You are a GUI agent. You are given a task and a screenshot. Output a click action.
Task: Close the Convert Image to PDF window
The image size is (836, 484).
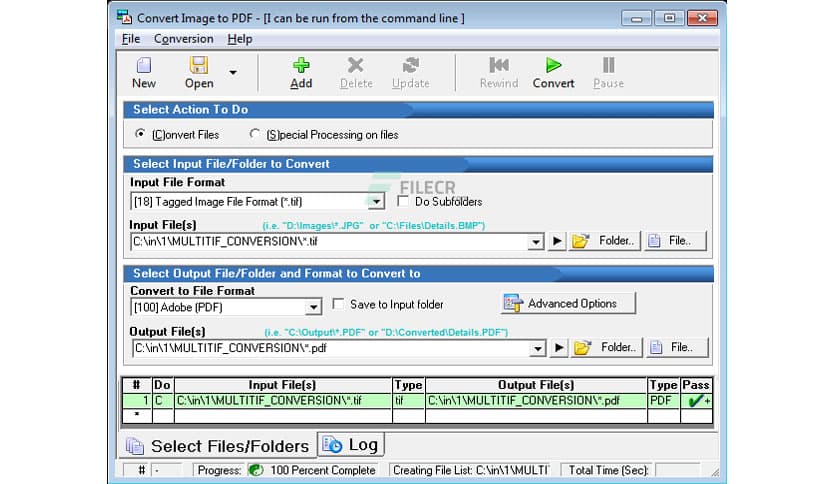coord(702,18)
